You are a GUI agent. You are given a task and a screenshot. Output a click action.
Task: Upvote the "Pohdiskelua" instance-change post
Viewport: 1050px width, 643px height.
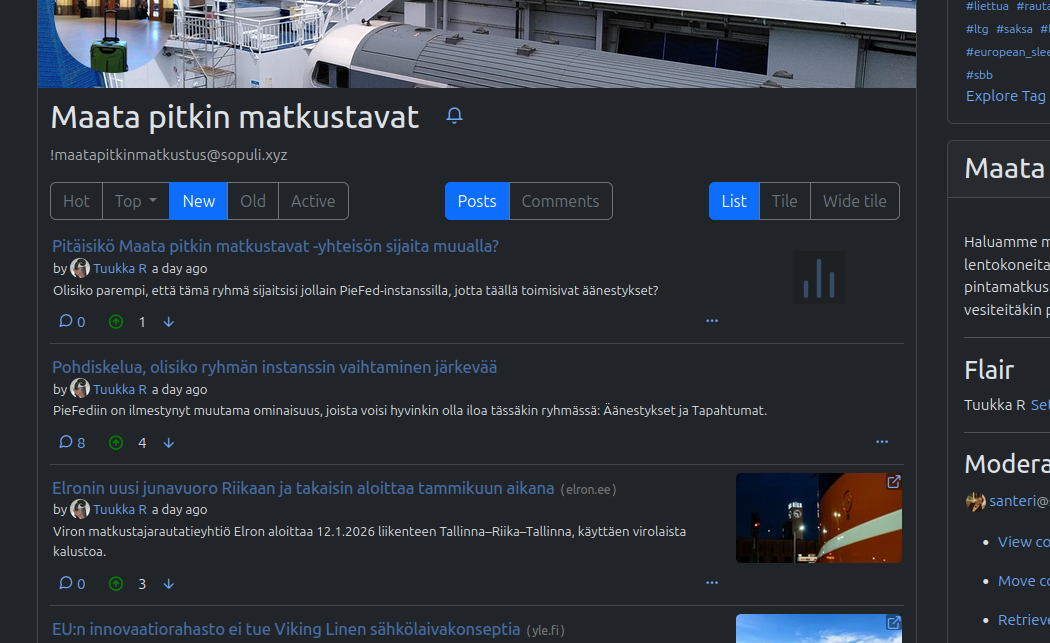click(115, 442)
